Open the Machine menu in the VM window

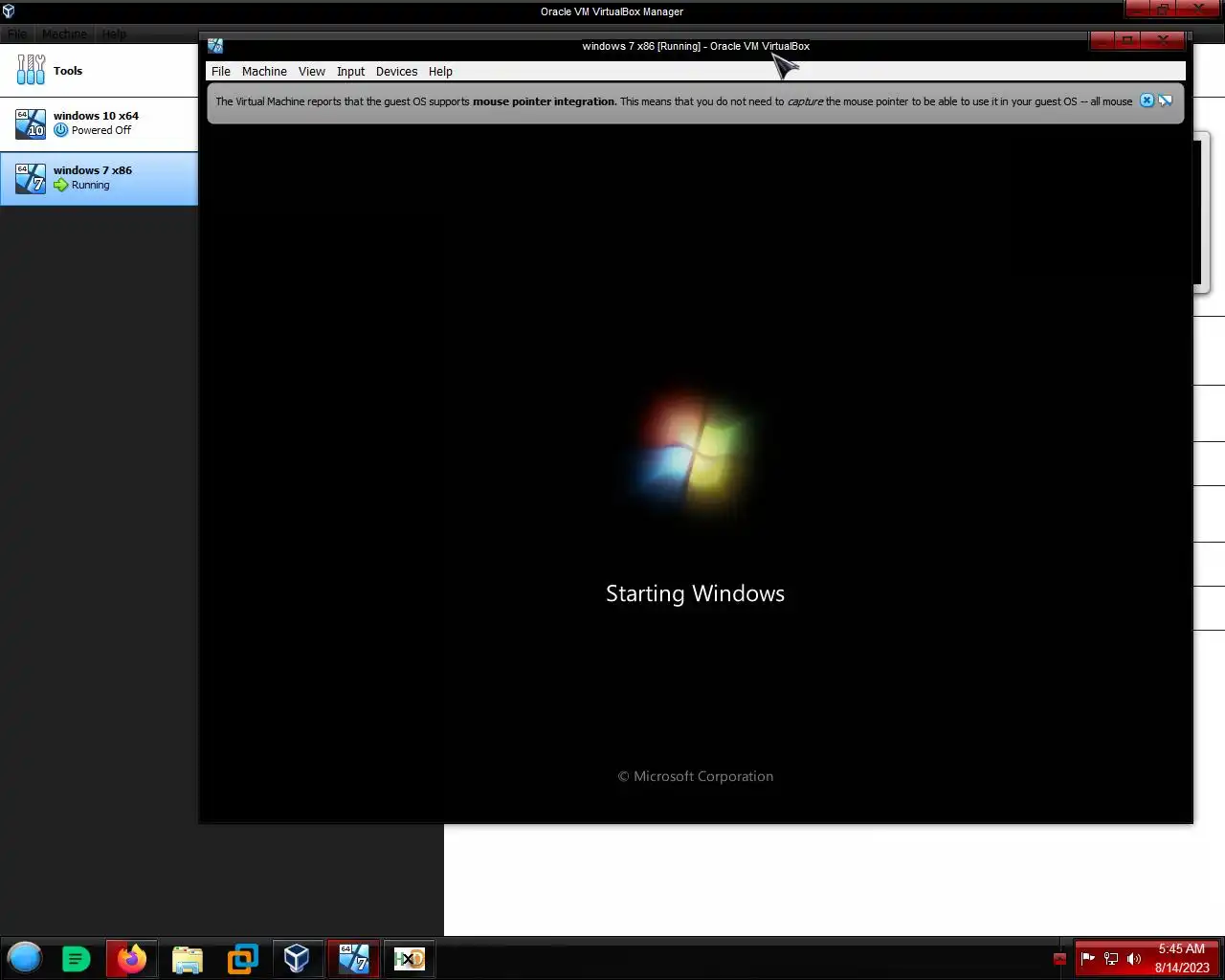tap(264, 72)
